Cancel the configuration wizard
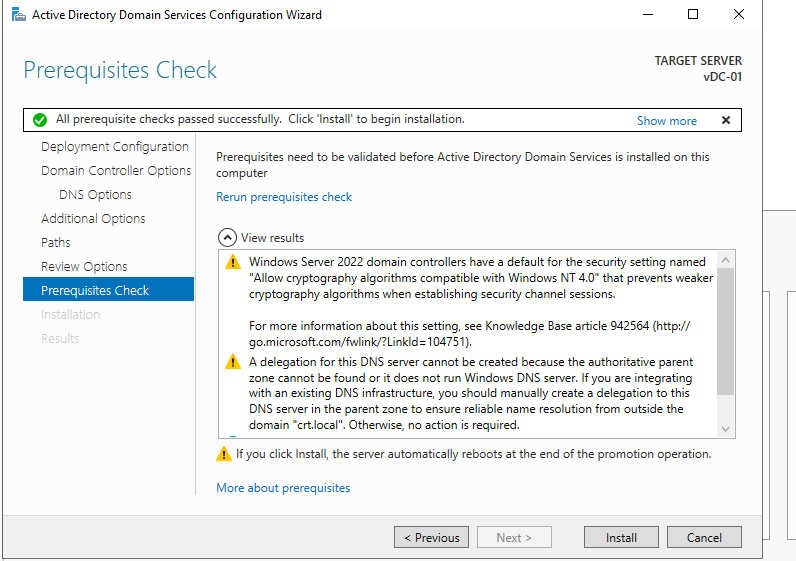The height and width of the screenshot is (561, 796). pyautogui.click(x=704, y=537)
